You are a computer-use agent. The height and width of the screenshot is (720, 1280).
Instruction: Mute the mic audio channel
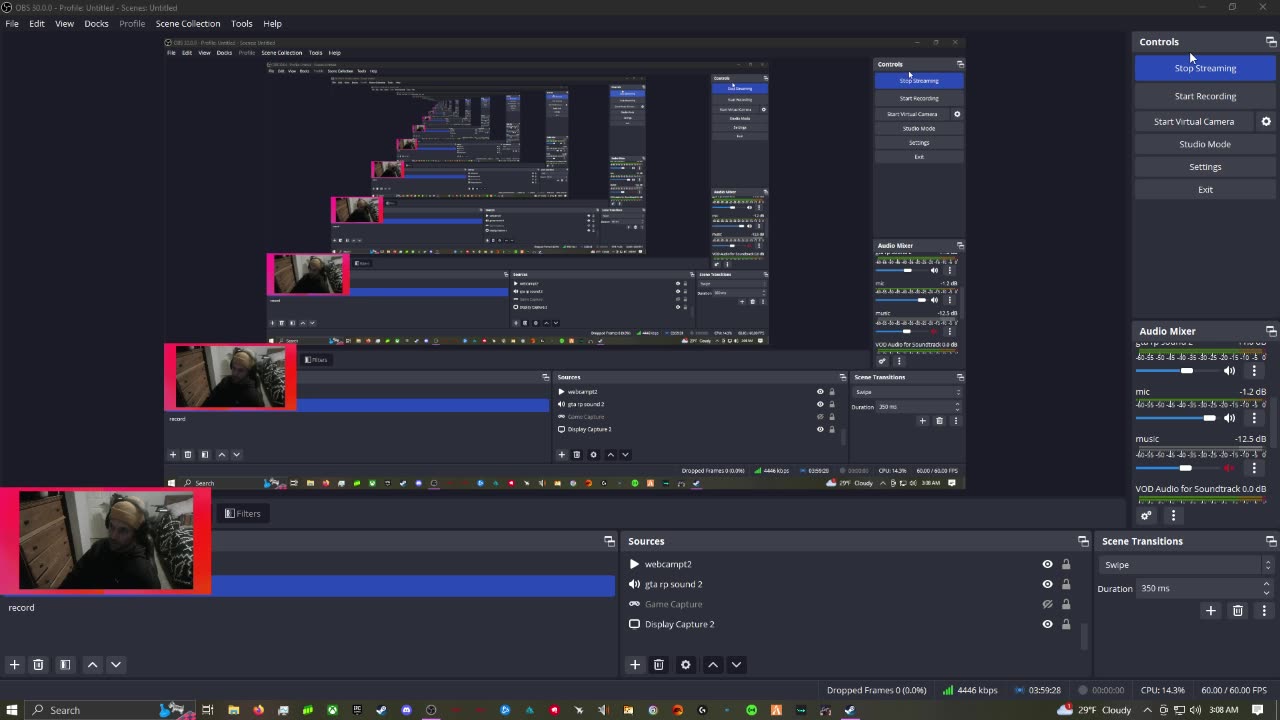coord(1230,418)
